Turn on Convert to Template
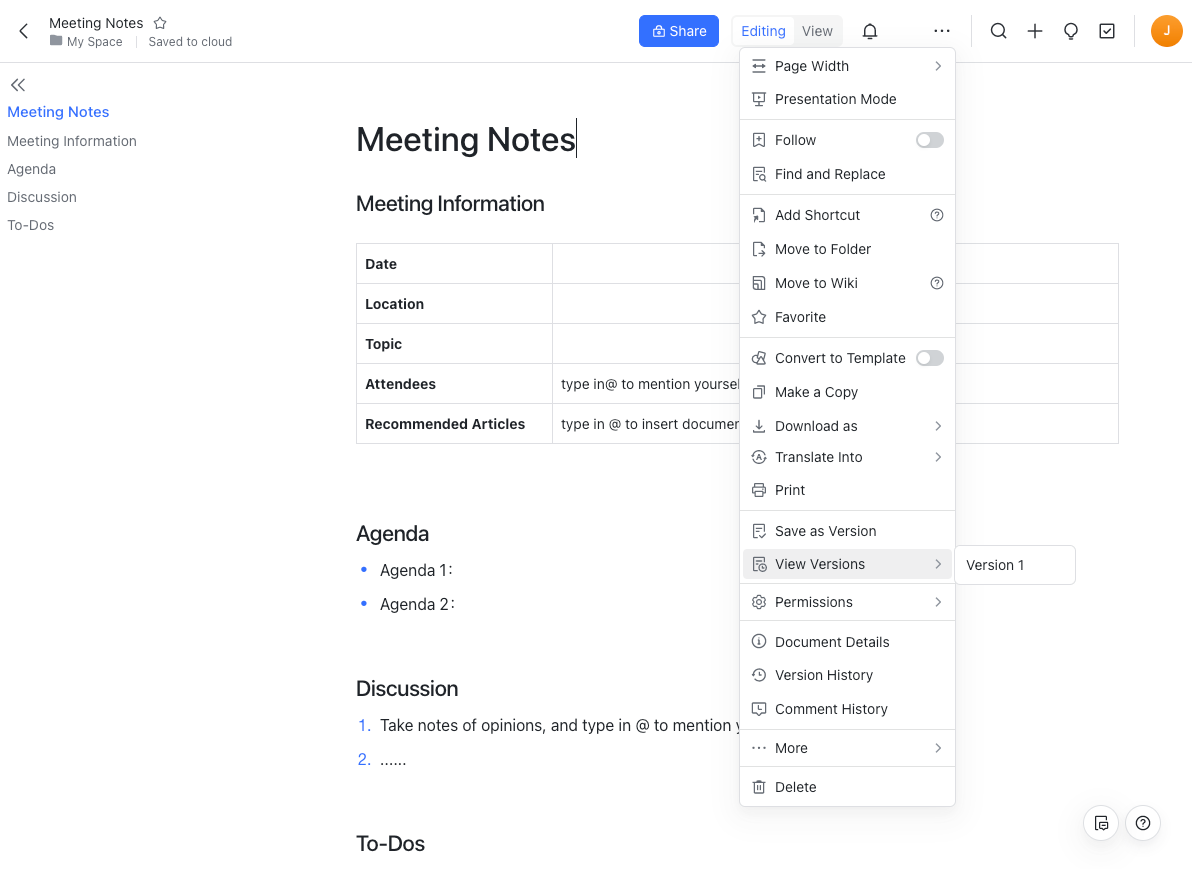Viewport: 1192px width, 869px height. coord(929,358)
